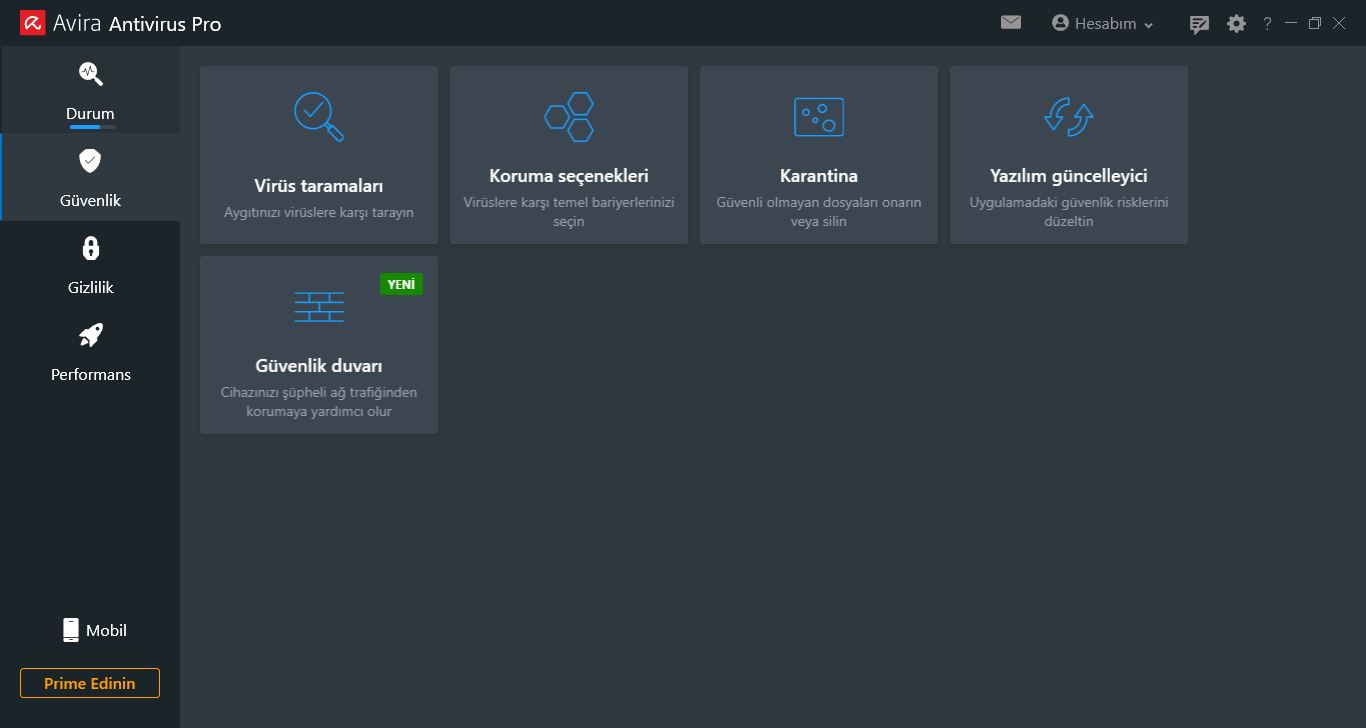Switch to the Gizlilik tab label
Image resolution: width=1366 pixels, height=728 pixels.
coord(90,287)
